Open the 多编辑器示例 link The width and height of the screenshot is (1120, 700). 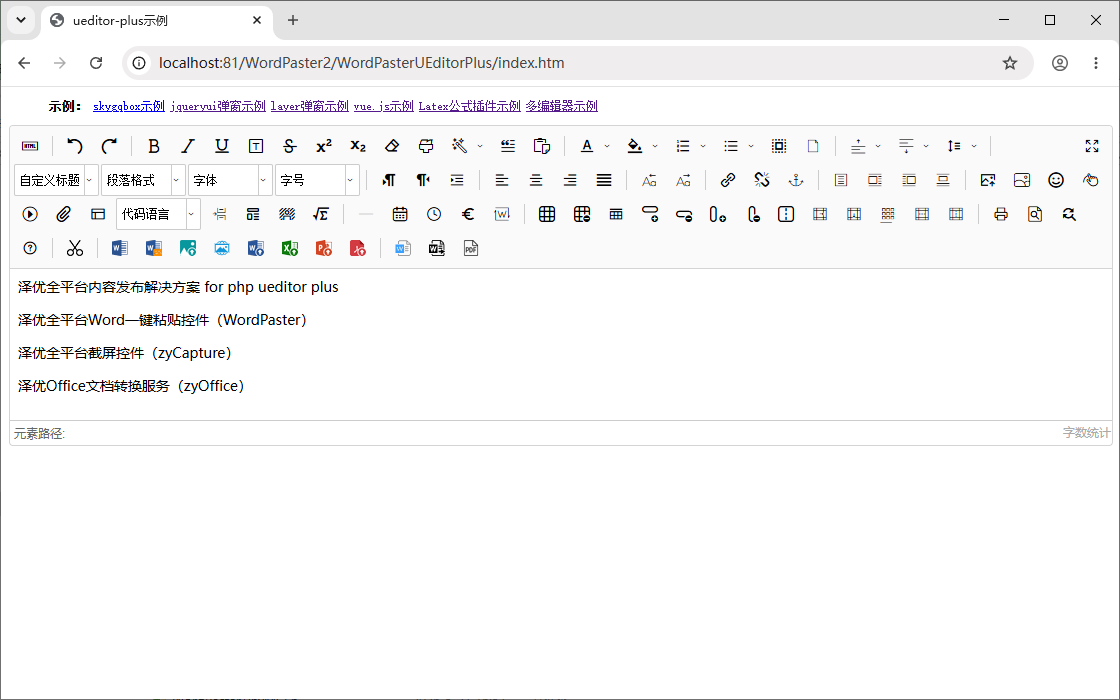coord(561,106)
